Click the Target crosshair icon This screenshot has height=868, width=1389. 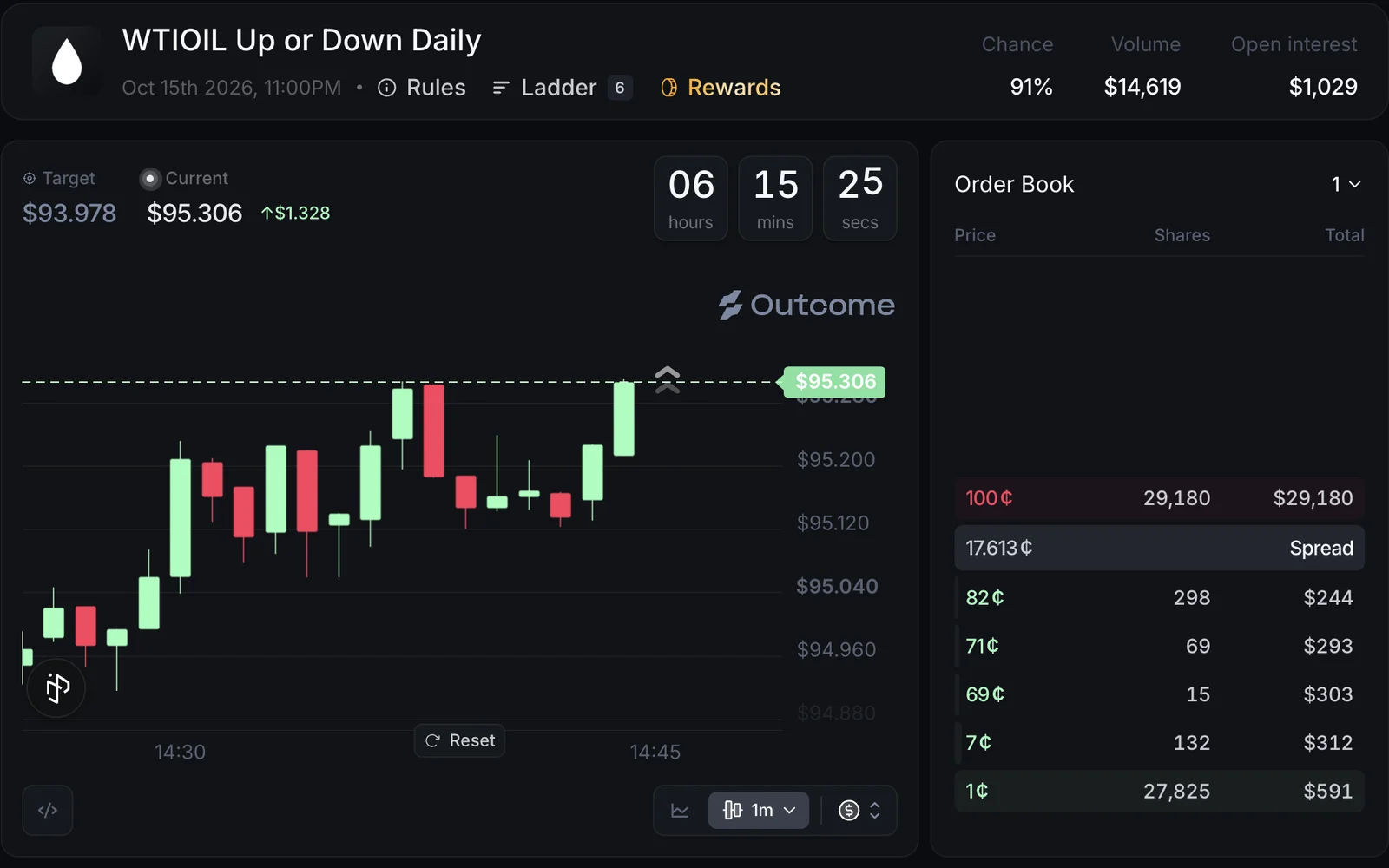click(x=30, y=178)
